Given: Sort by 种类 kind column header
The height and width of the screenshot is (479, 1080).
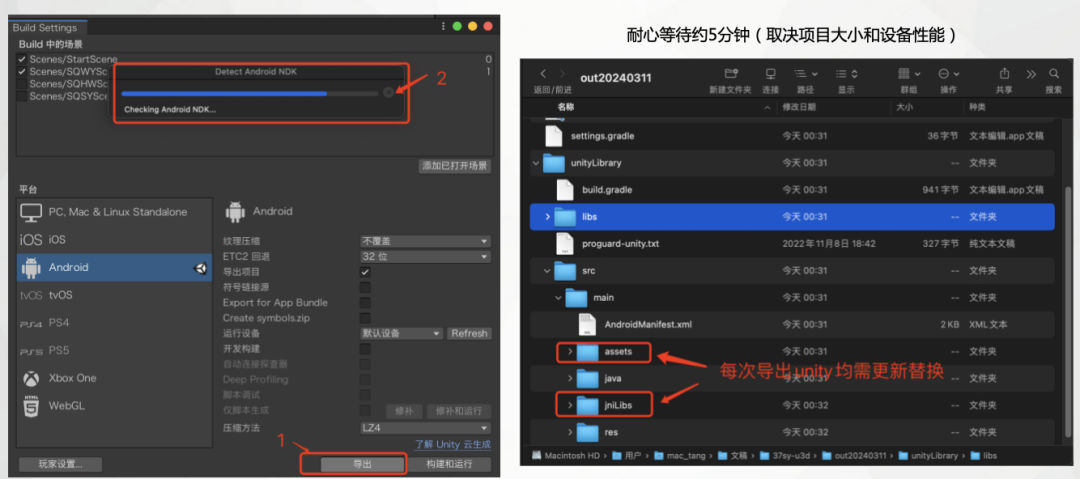Looking at the screenshot, I should pyautogui.click(x=977, y=108).
